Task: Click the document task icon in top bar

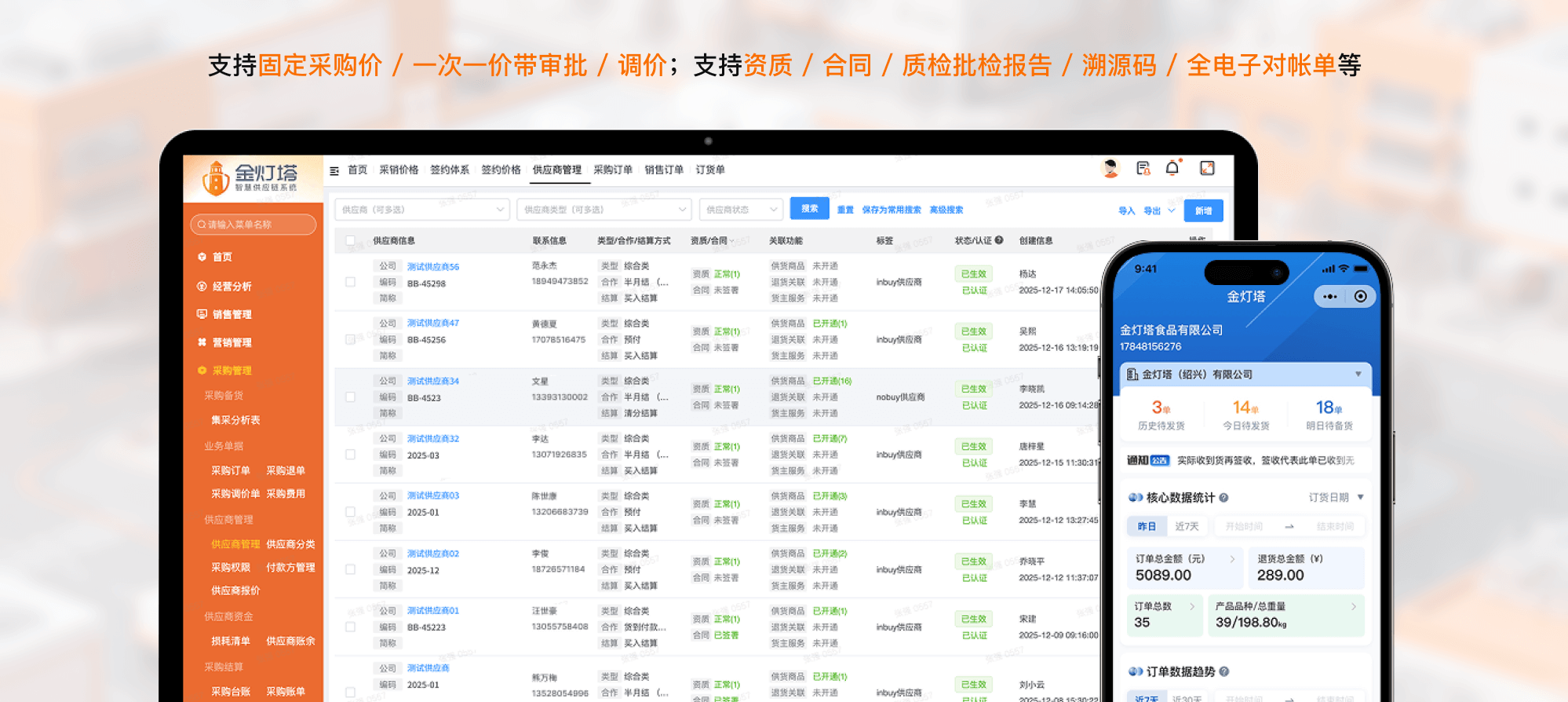Action: pyautogui.click(x=1143, y=168)
